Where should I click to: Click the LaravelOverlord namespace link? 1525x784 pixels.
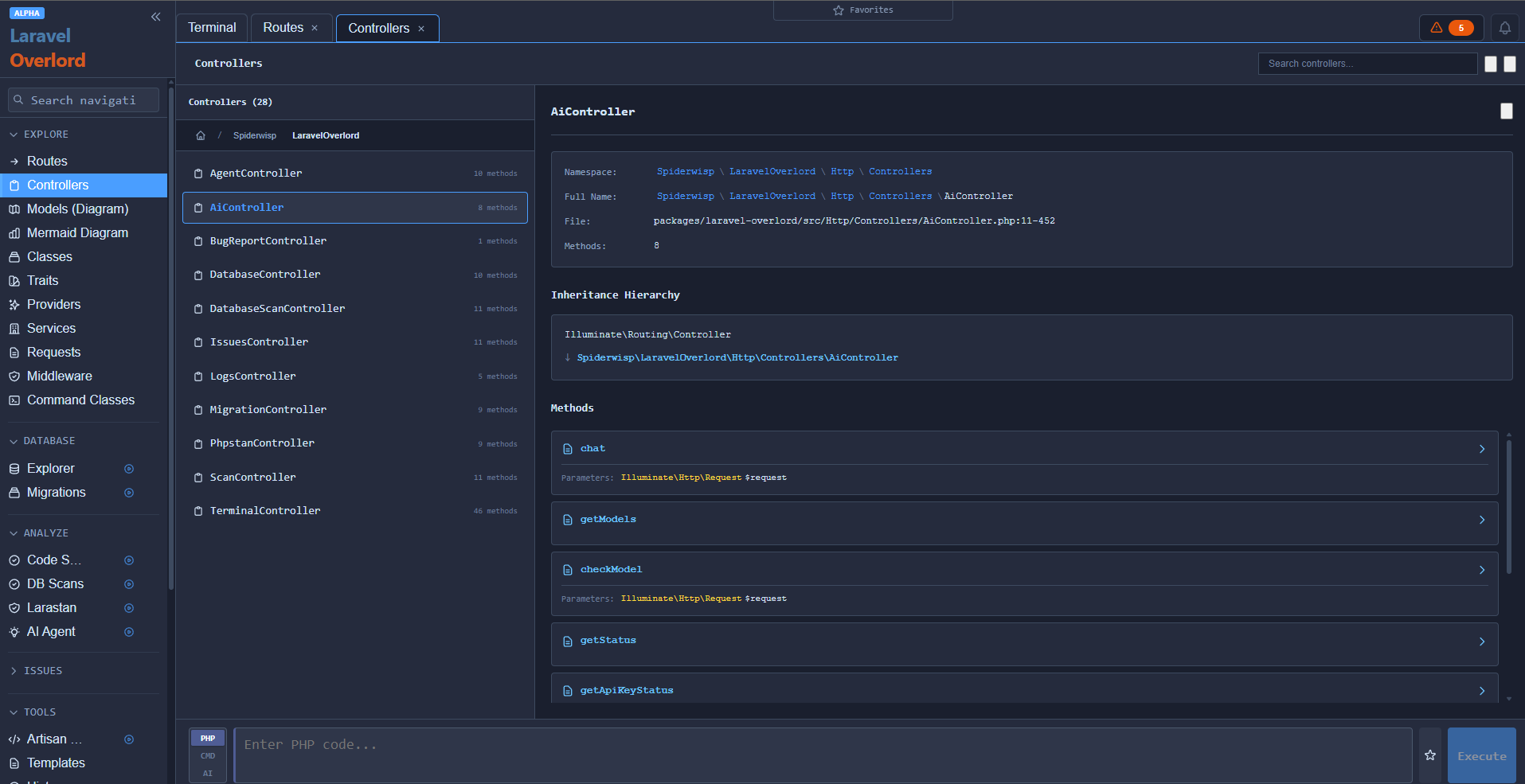click(x=772, y=171)
